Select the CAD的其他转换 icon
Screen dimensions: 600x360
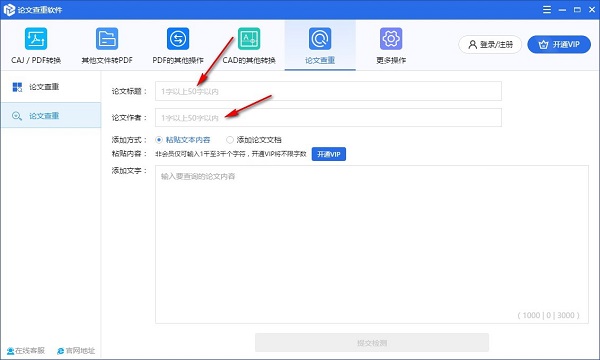point(249,39)
